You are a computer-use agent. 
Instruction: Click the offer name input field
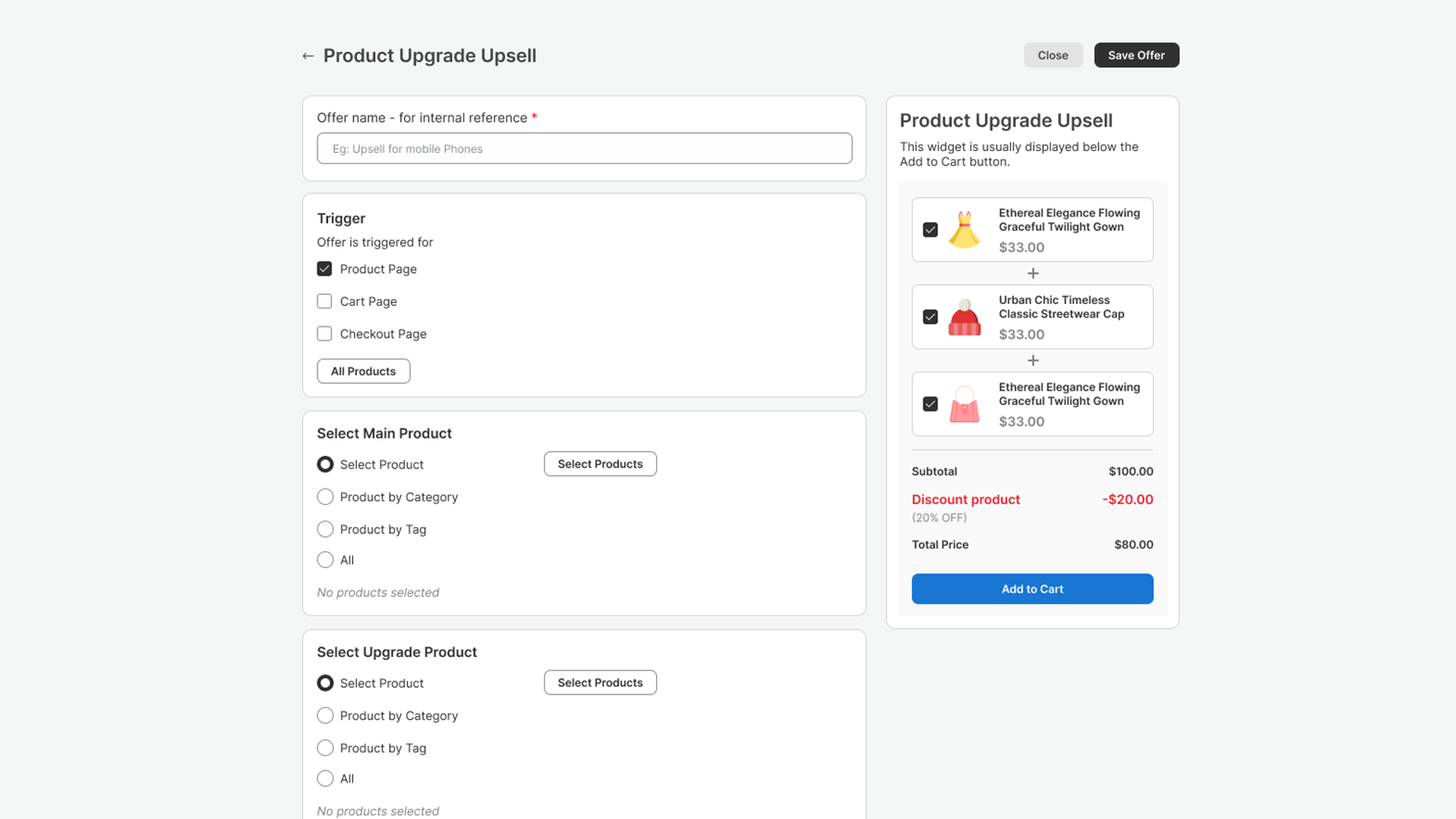[583, 148]
